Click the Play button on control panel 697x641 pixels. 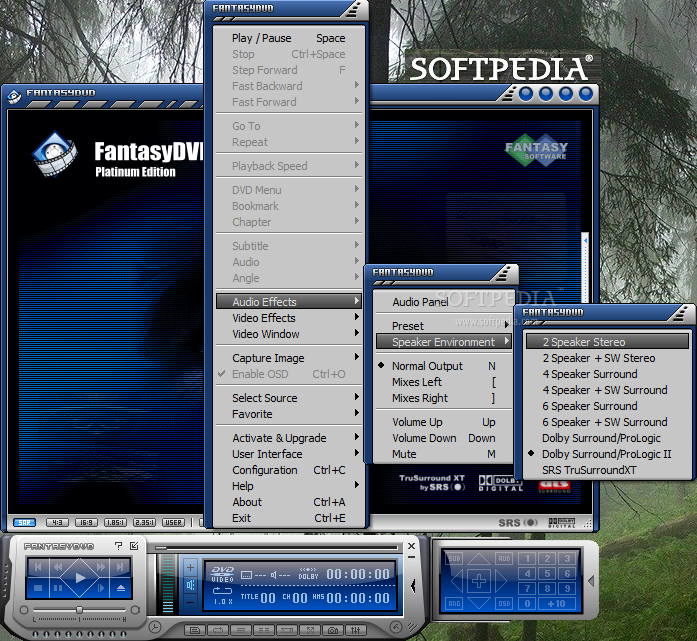click(x=80, y=577)
